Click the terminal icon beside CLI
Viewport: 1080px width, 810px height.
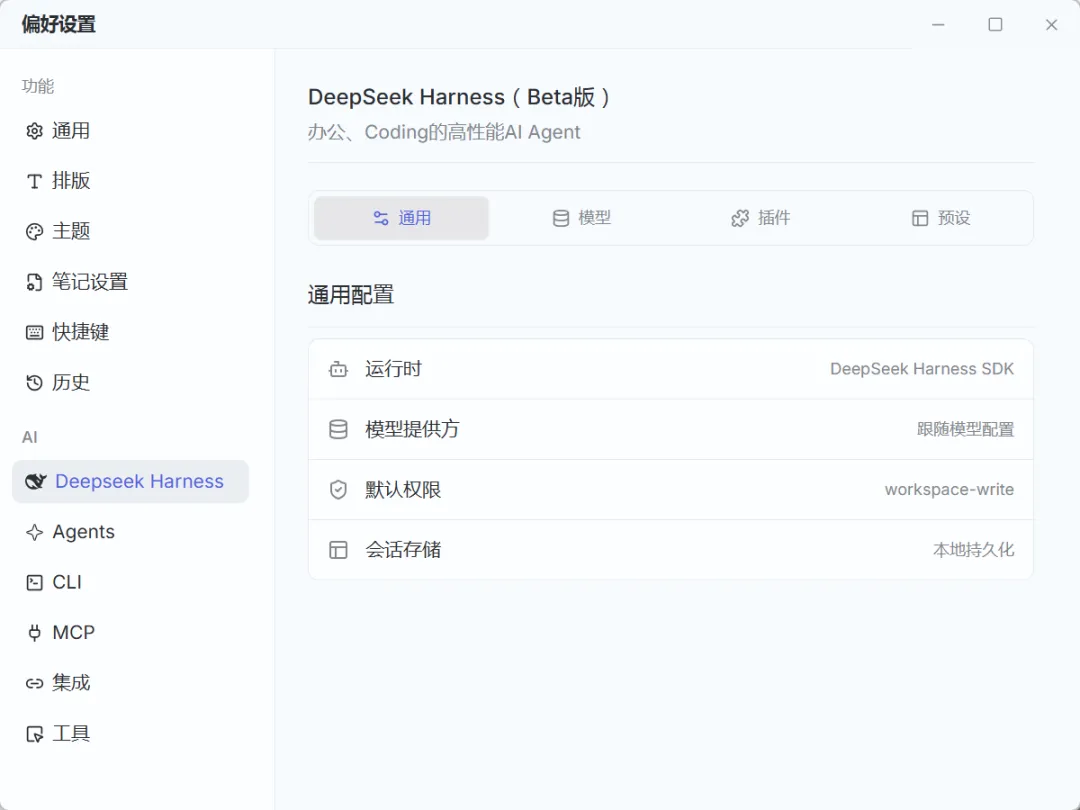[x=34, y=583]
